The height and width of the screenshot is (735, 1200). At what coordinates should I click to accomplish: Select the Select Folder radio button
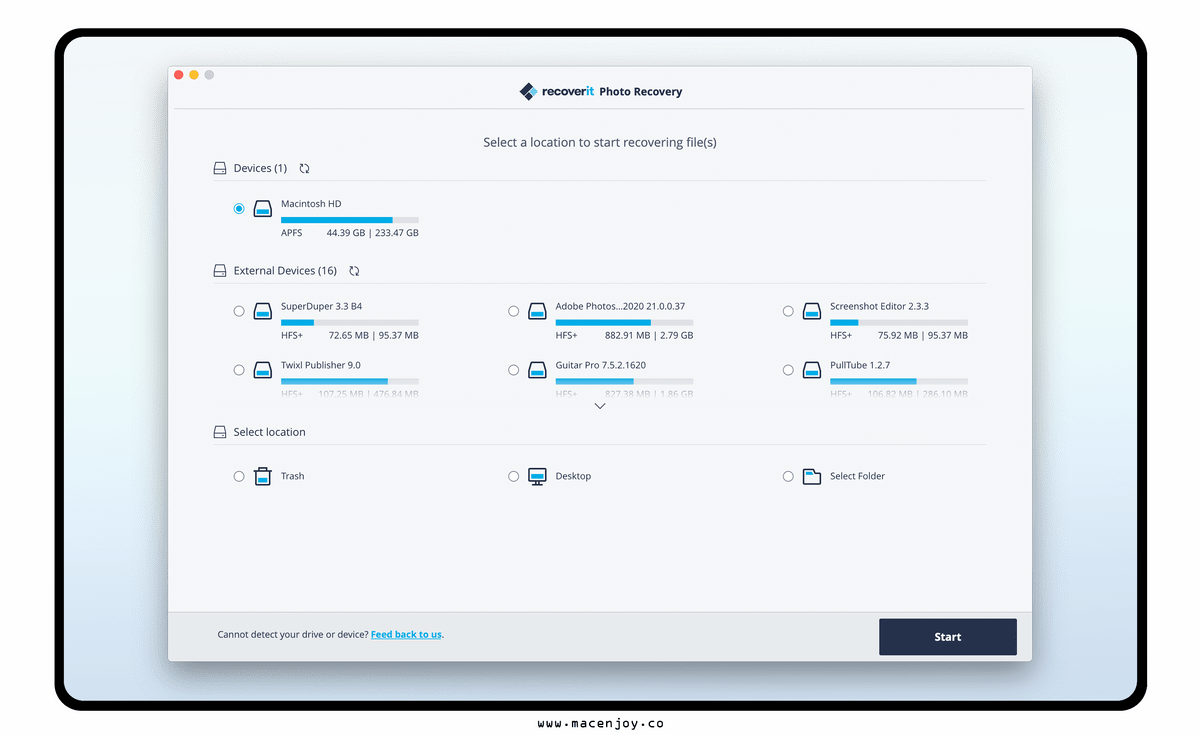[788, 476]
